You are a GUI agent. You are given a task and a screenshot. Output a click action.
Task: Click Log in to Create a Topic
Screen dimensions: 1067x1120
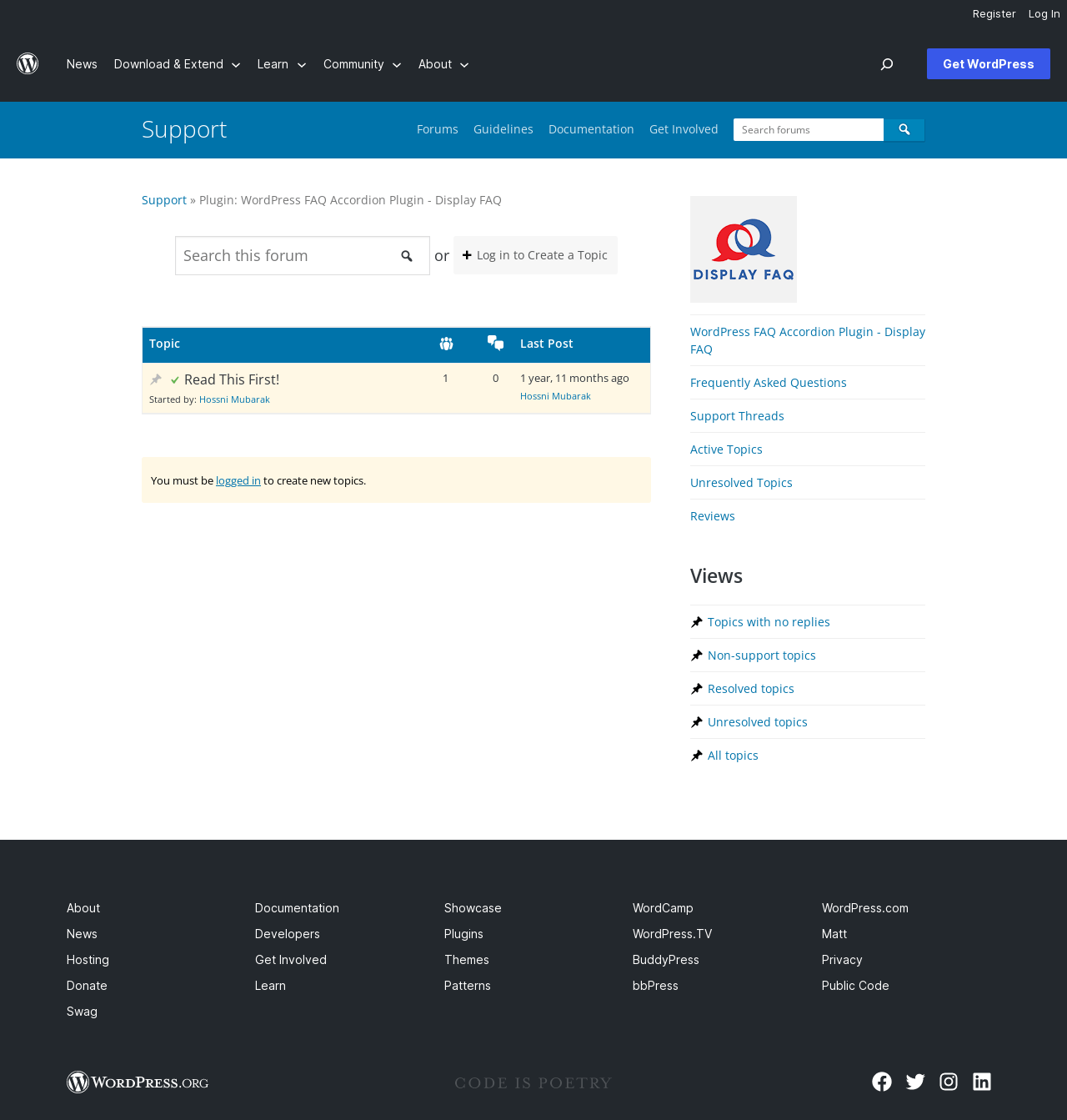click(x=535, y=255)
